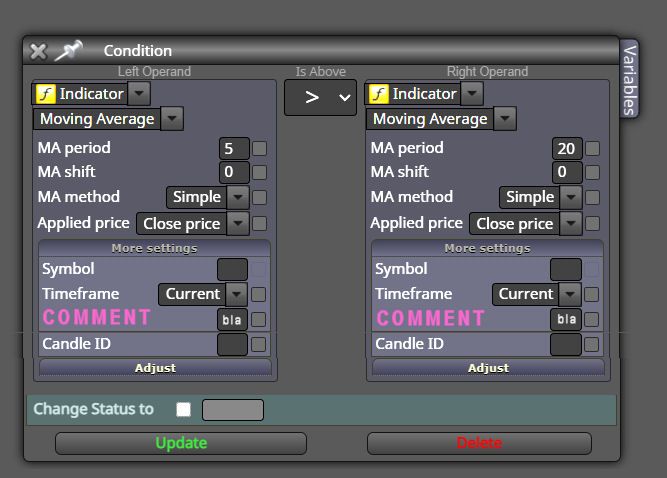The image size is (667, 478).
Task: Toggle the checkbox beside right MA period
Action: 593,149
